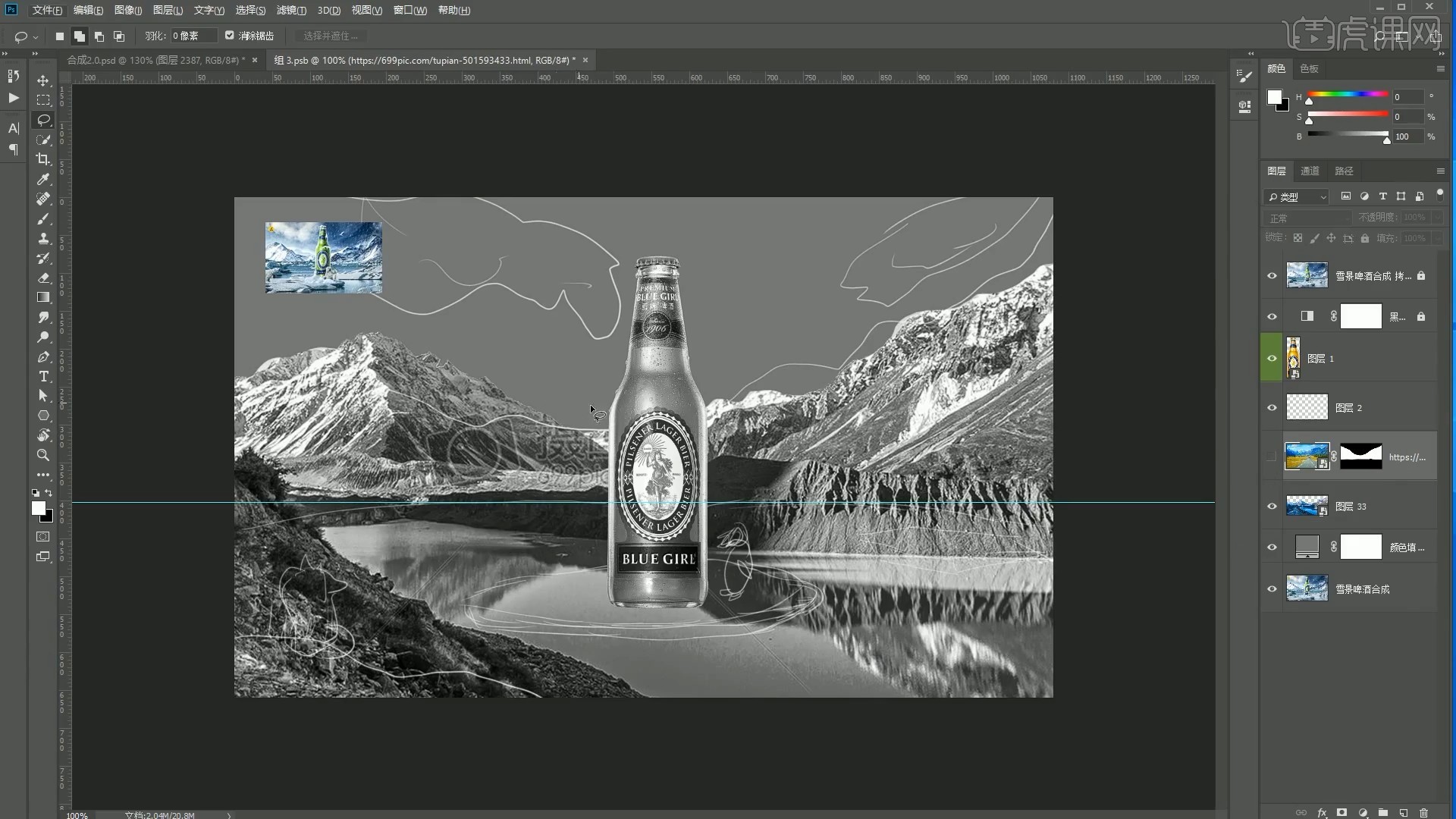The width and height of the screenshot is (1456, 819).
Task: Create a new layer group
Action: (1383, 812)
